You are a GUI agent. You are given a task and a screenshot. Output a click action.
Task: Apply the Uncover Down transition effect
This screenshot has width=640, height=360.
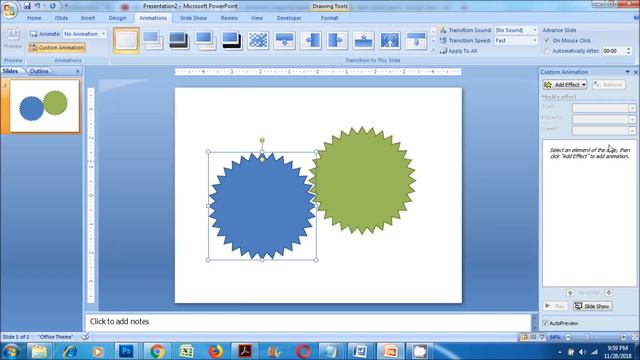point(416,40)
